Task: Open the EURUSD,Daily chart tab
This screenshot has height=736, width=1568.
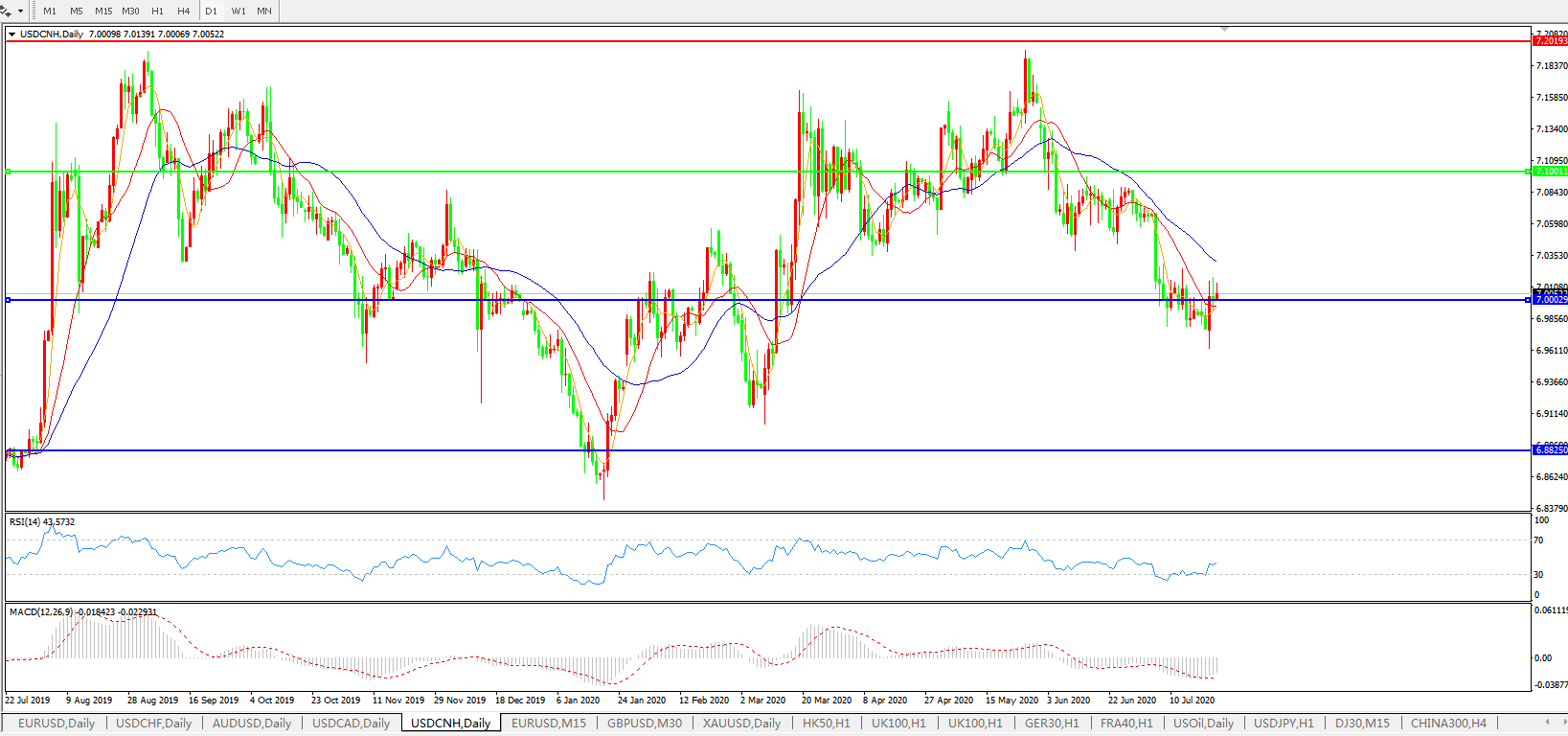Action: 57,724
